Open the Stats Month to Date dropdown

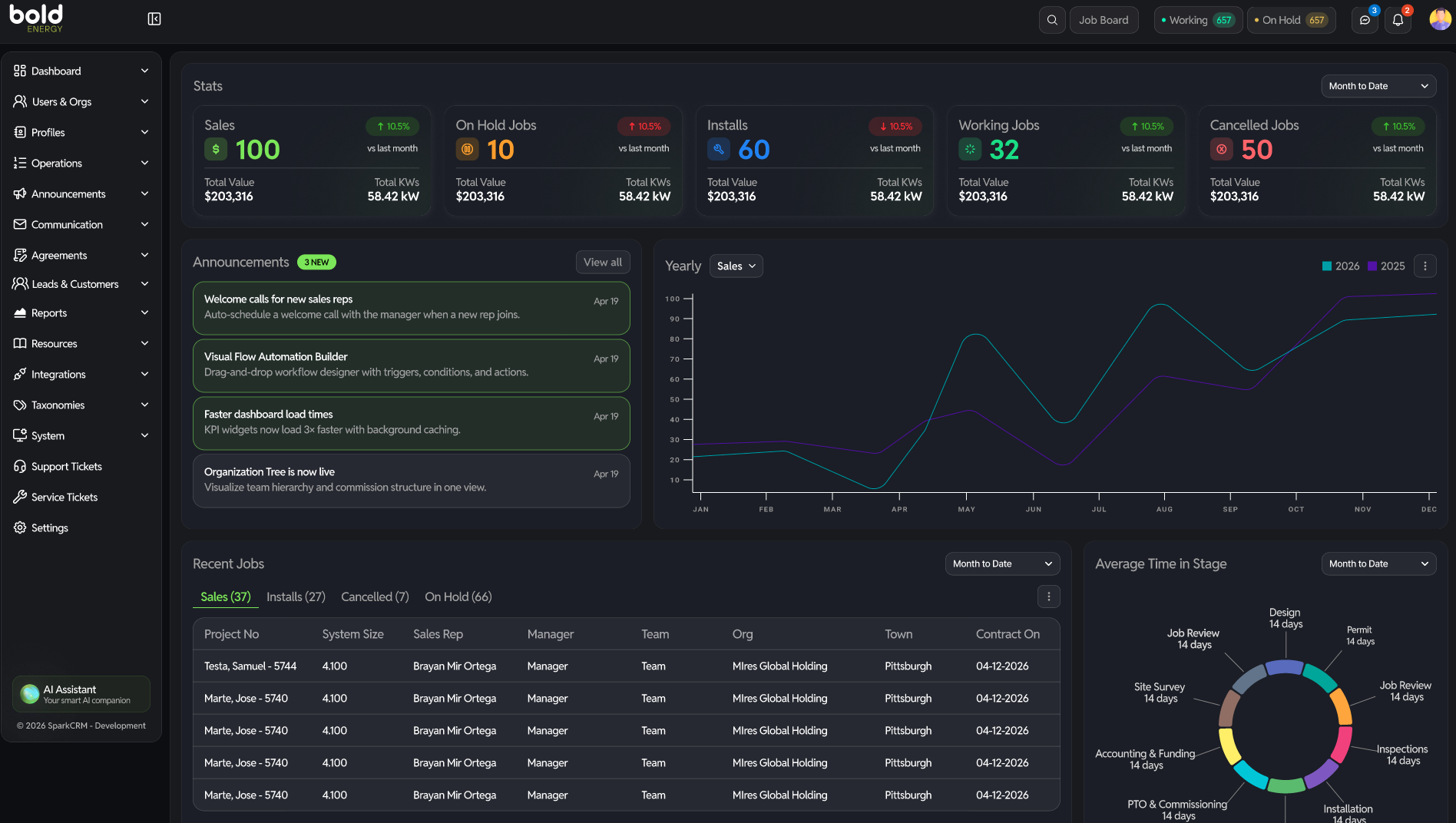tap(1378, 86)
